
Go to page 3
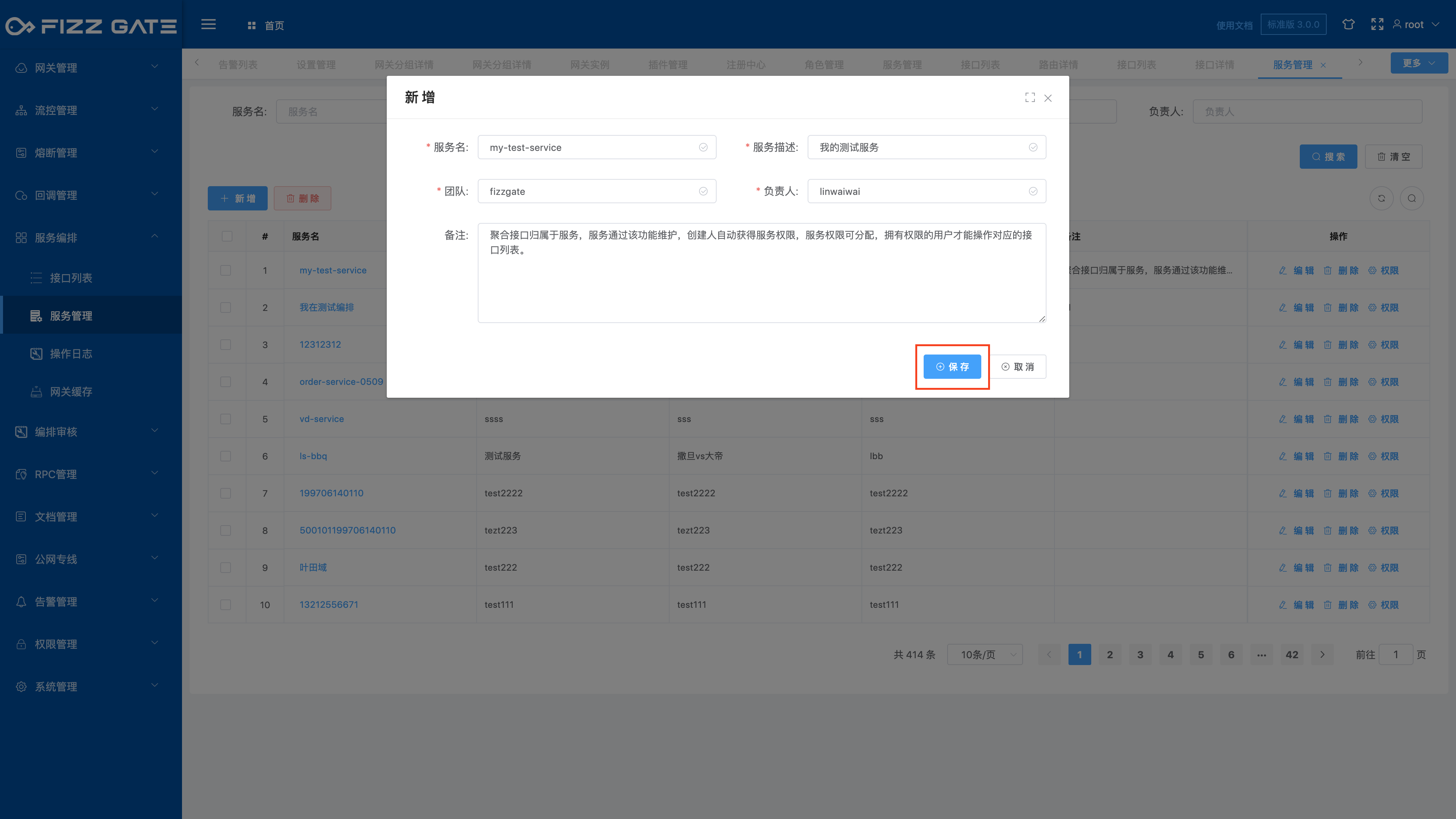pos(1140,654)
